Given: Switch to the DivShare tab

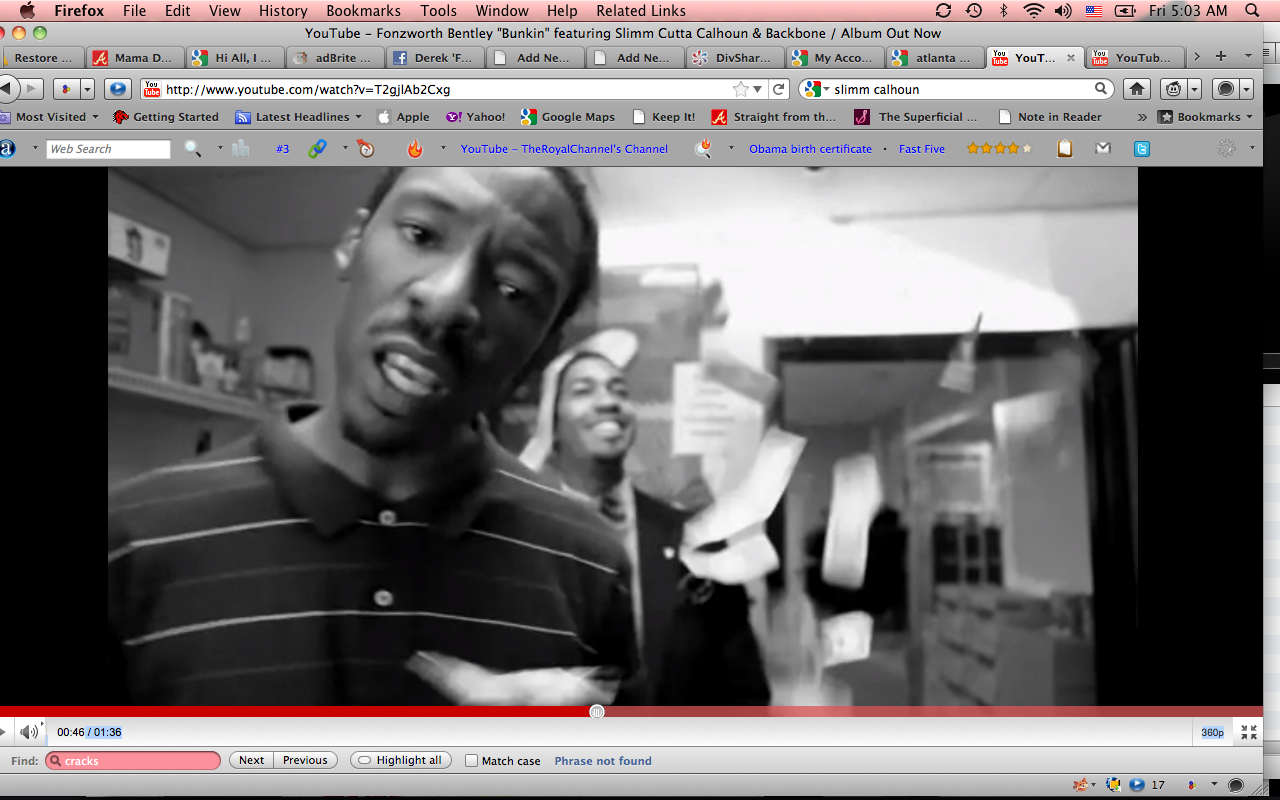Looking at the screenshot, I should [x=735, y=58].
